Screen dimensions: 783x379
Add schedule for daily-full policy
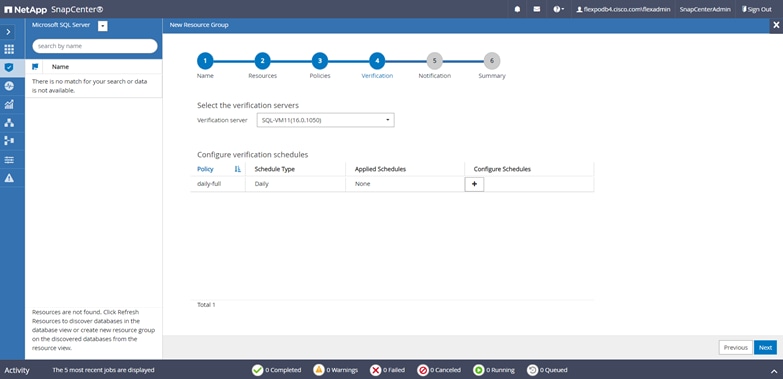pyautogui.click(x=474, y=184)
